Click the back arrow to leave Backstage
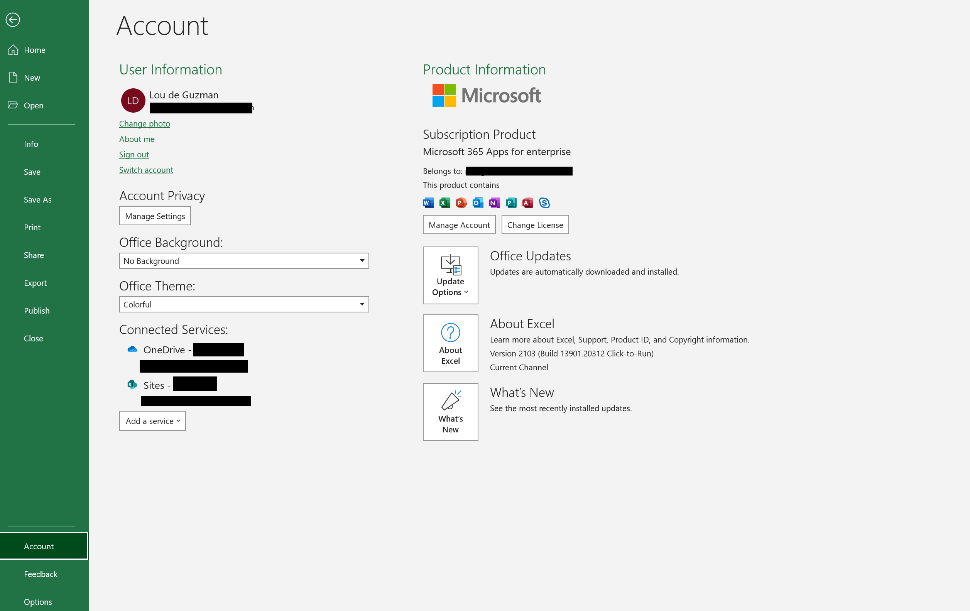Screen dimensions: 970x611 click(12, 20)
